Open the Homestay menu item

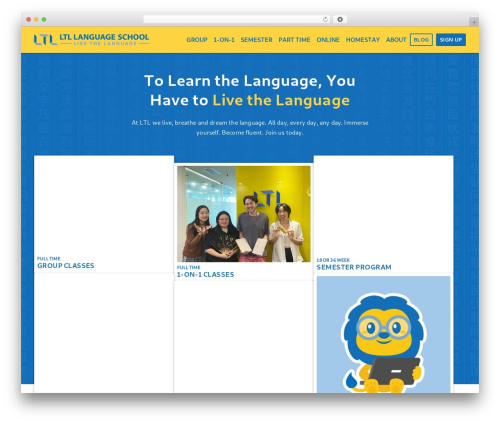pos(363,40)
